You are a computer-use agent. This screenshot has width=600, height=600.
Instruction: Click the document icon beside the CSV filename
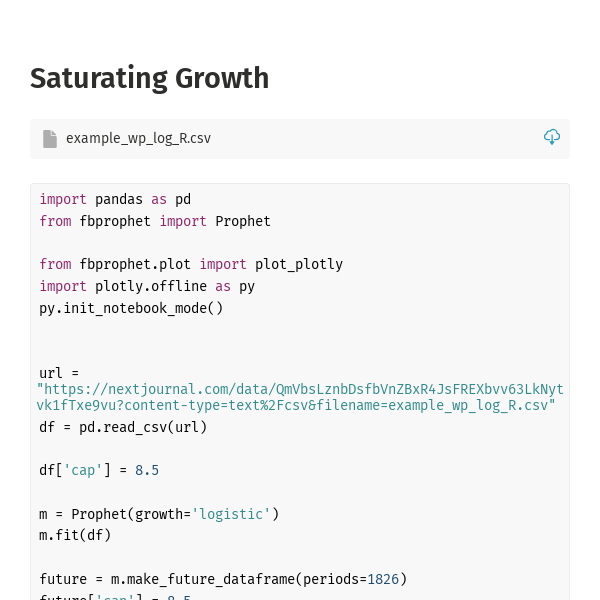coord(50,138)
